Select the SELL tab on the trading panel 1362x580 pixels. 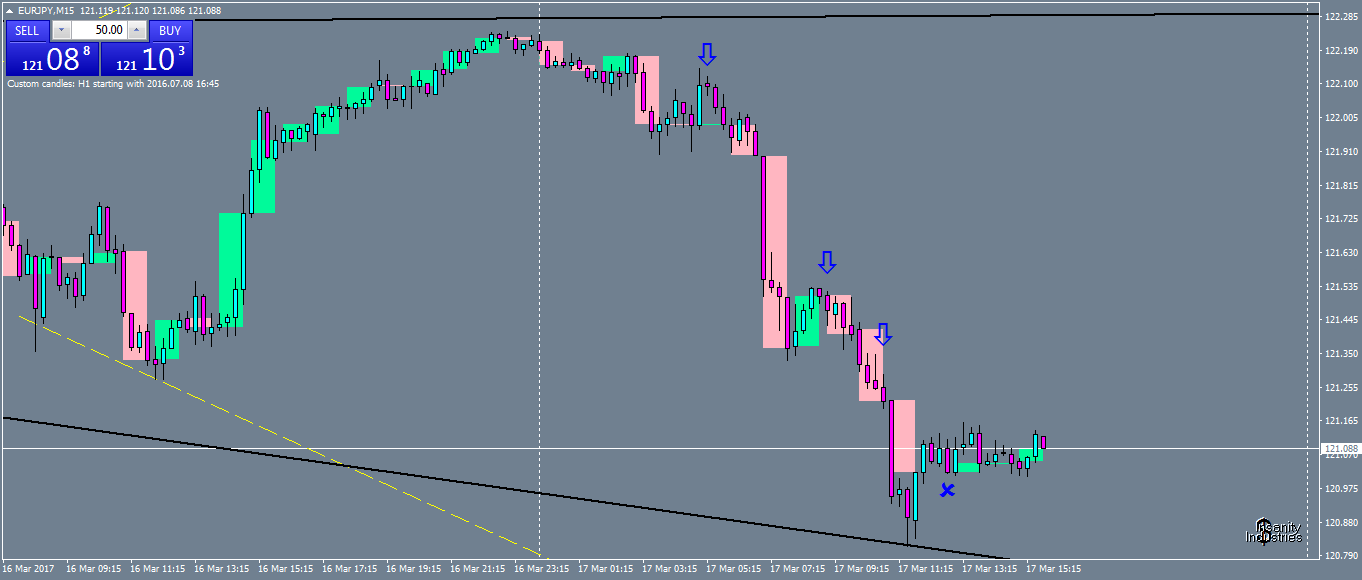[x=25, y=31]
